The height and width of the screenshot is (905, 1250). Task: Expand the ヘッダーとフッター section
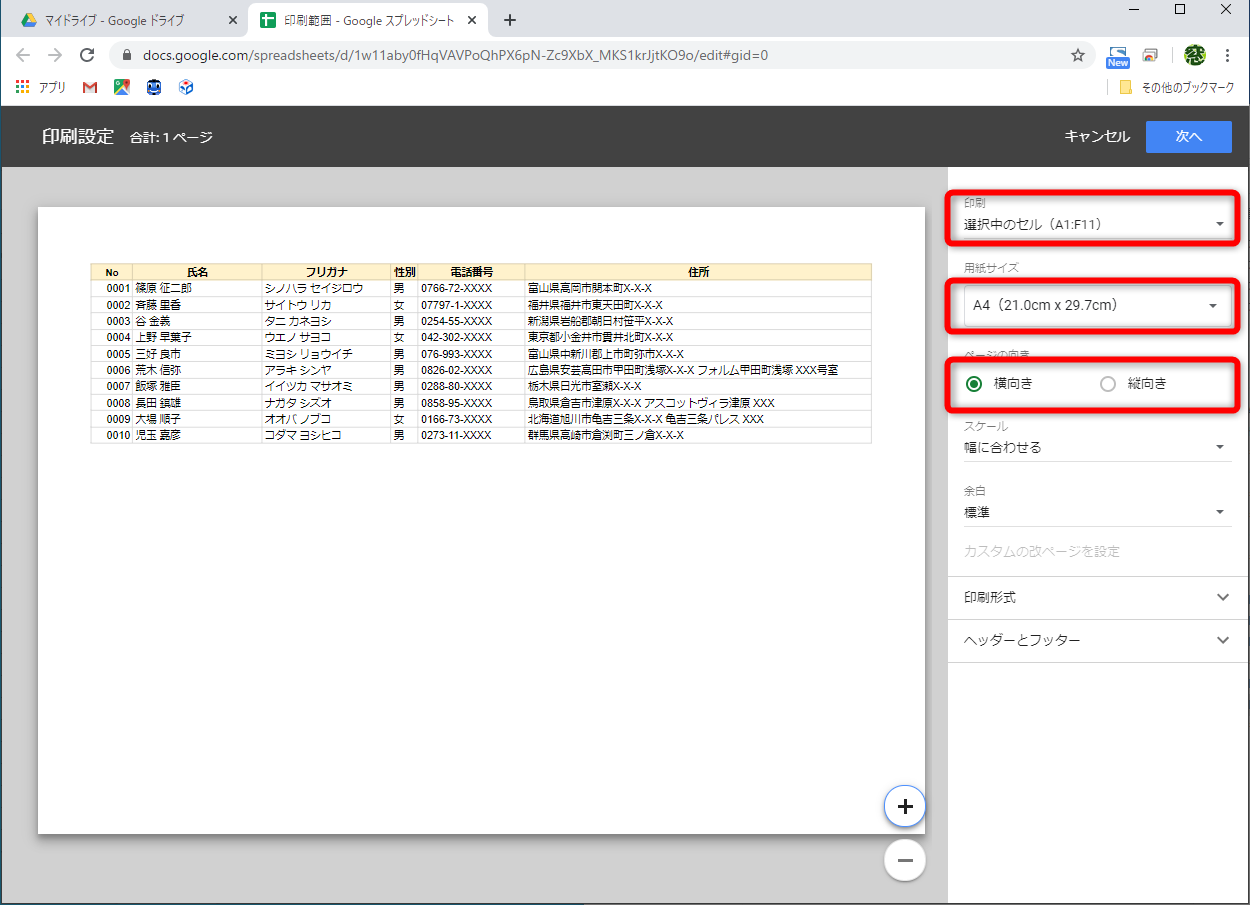coord(1097,640)
